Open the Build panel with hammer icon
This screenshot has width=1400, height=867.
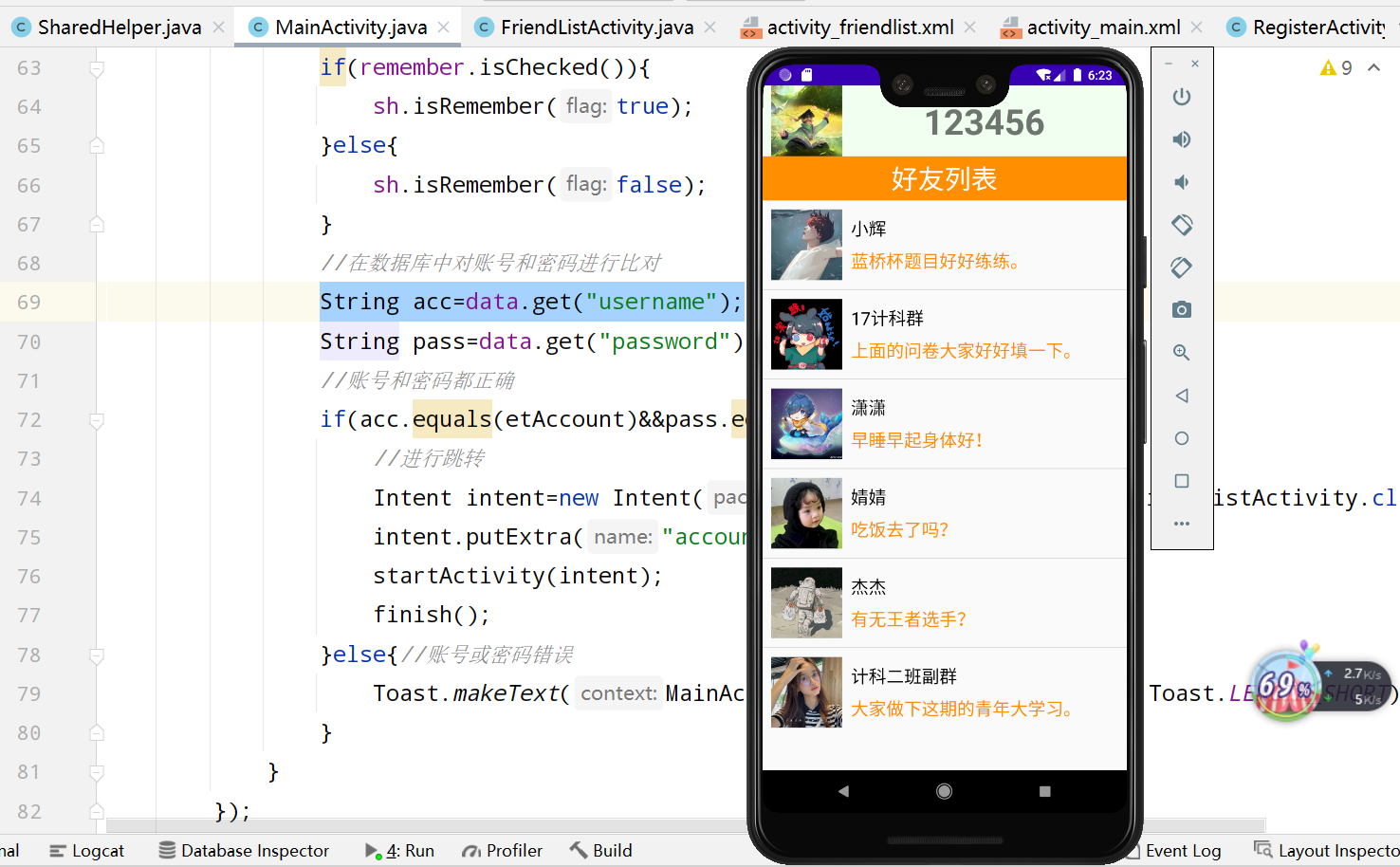600,850
